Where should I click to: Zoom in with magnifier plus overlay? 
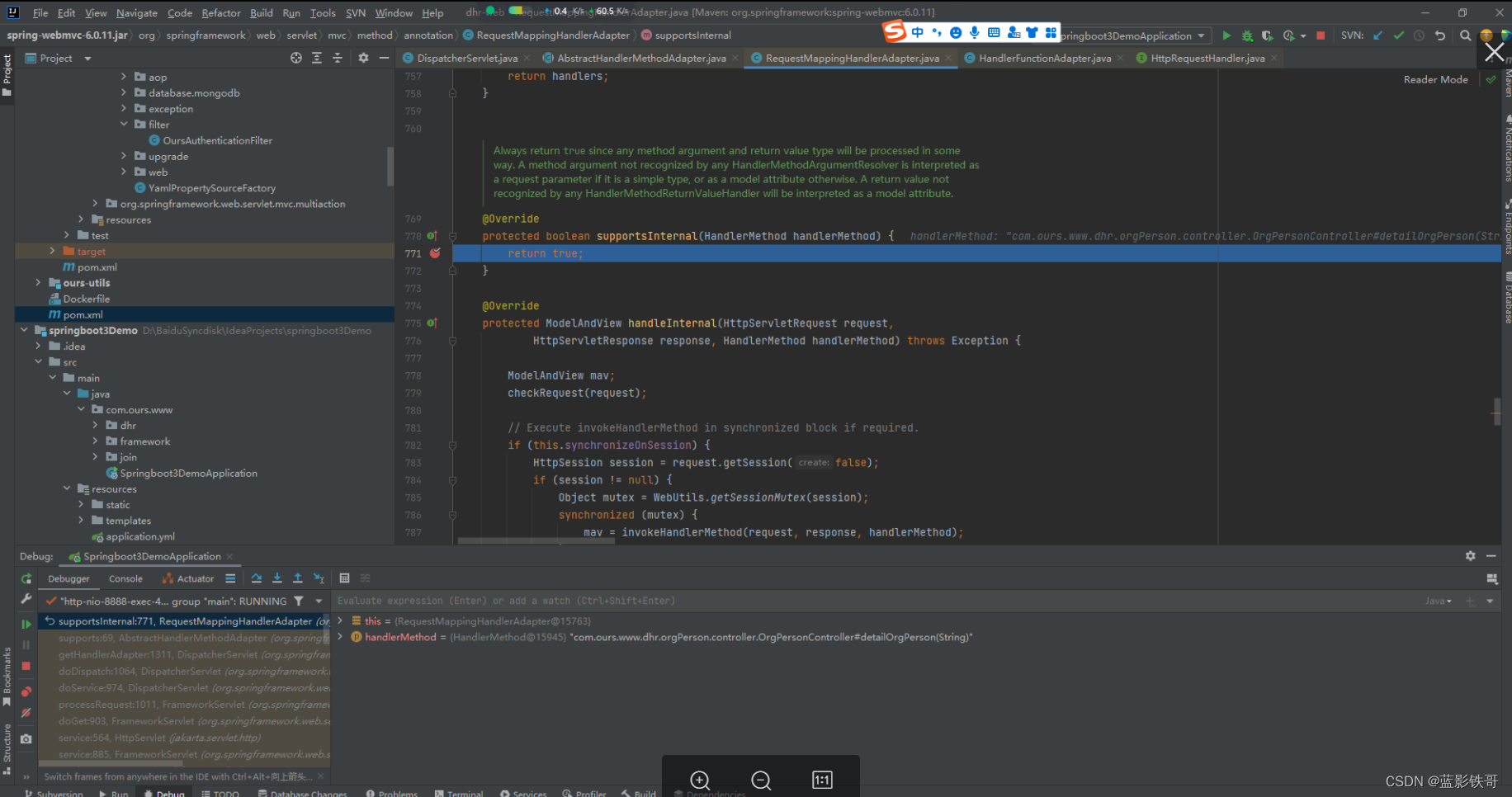[700, 780]
